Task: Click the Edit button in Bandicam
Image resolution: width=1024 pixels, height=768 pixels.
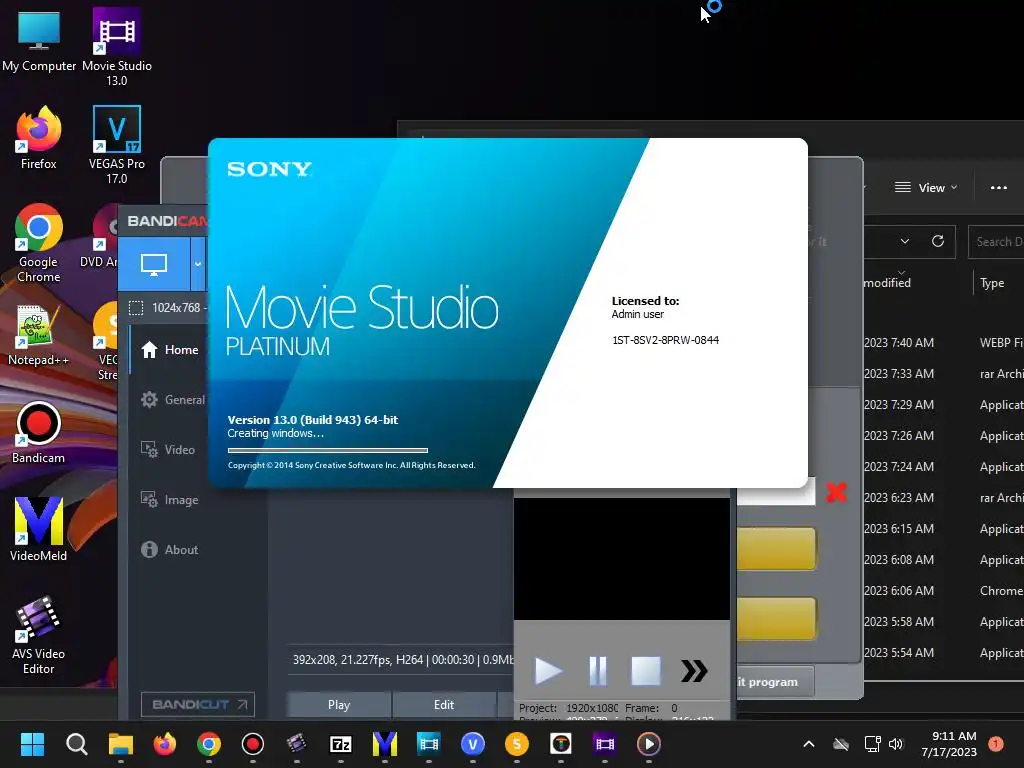Action: [x=444, y=705]
